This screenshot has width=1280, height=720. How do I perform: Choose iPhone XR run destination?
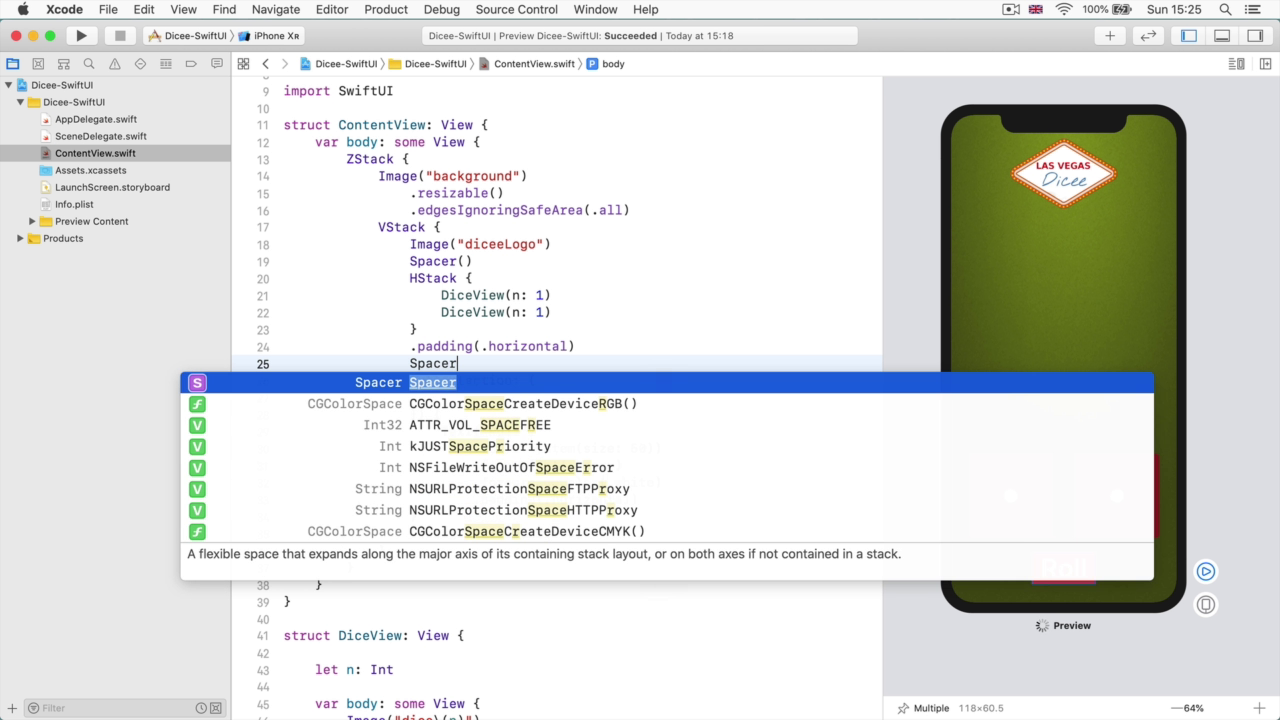pyautogui.click(x=269, y=36)
